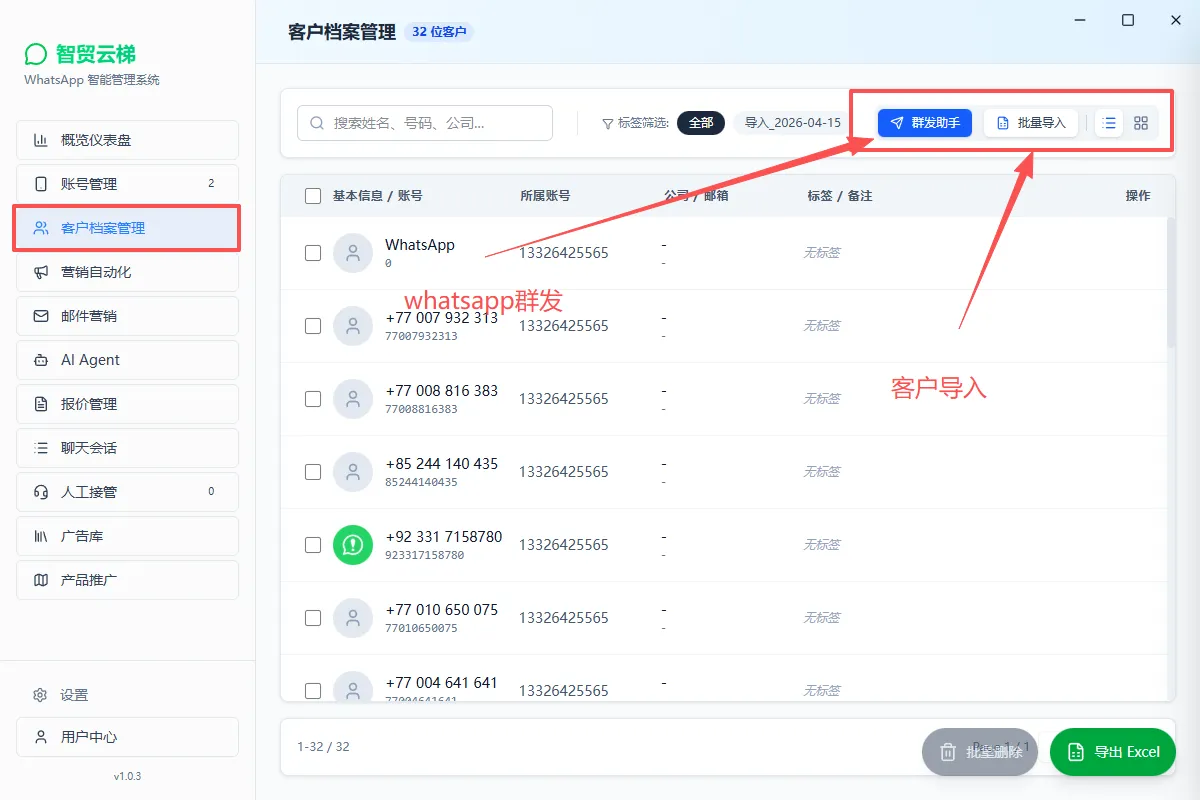Click the 产品推广 map icon
The height and width of the screenshot is (800, 1200).
coord(41,580)
